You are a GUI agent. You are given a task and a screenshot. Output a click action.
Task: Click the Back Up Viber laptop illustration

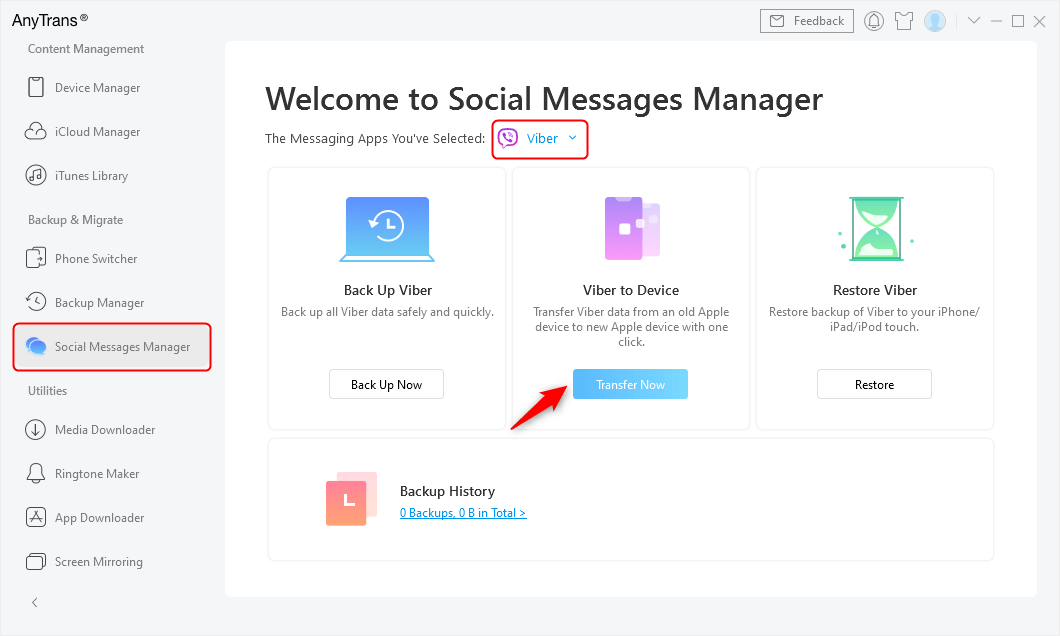(387, 229)
